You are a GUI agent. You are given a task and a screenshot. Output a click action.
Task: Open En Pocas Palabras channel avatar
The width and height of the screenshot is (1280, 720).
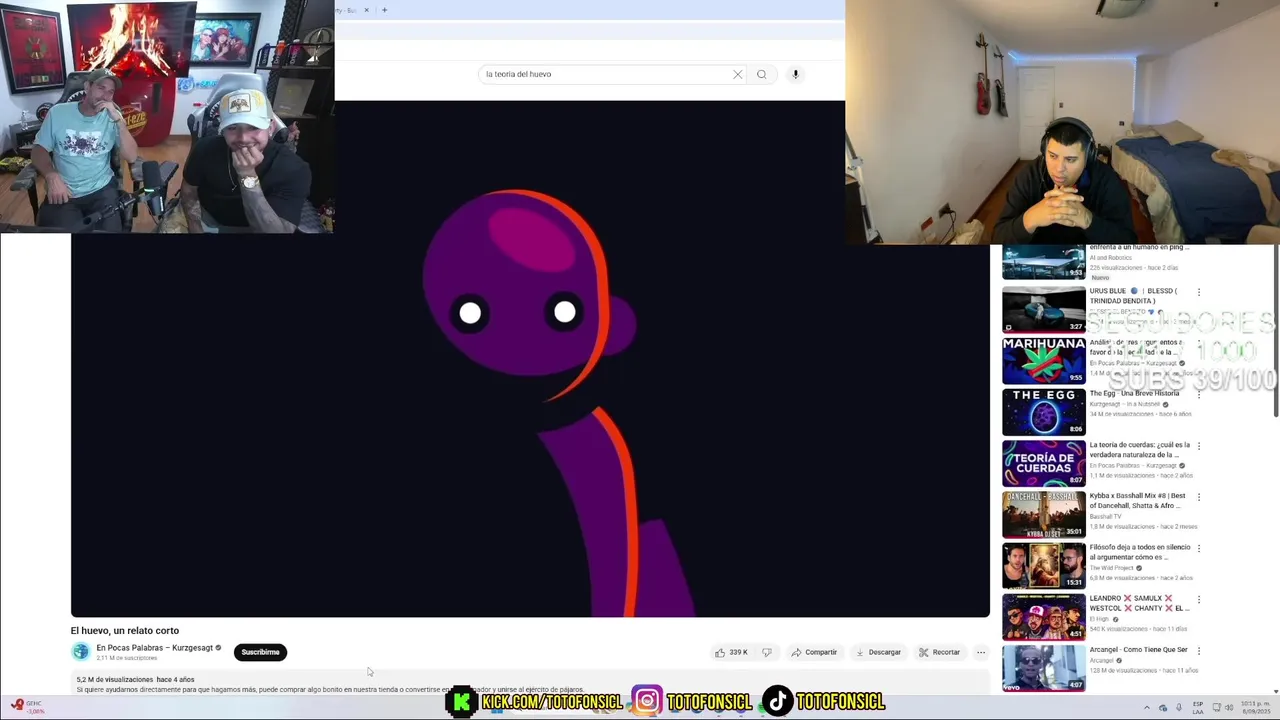(x=80, y=652)
